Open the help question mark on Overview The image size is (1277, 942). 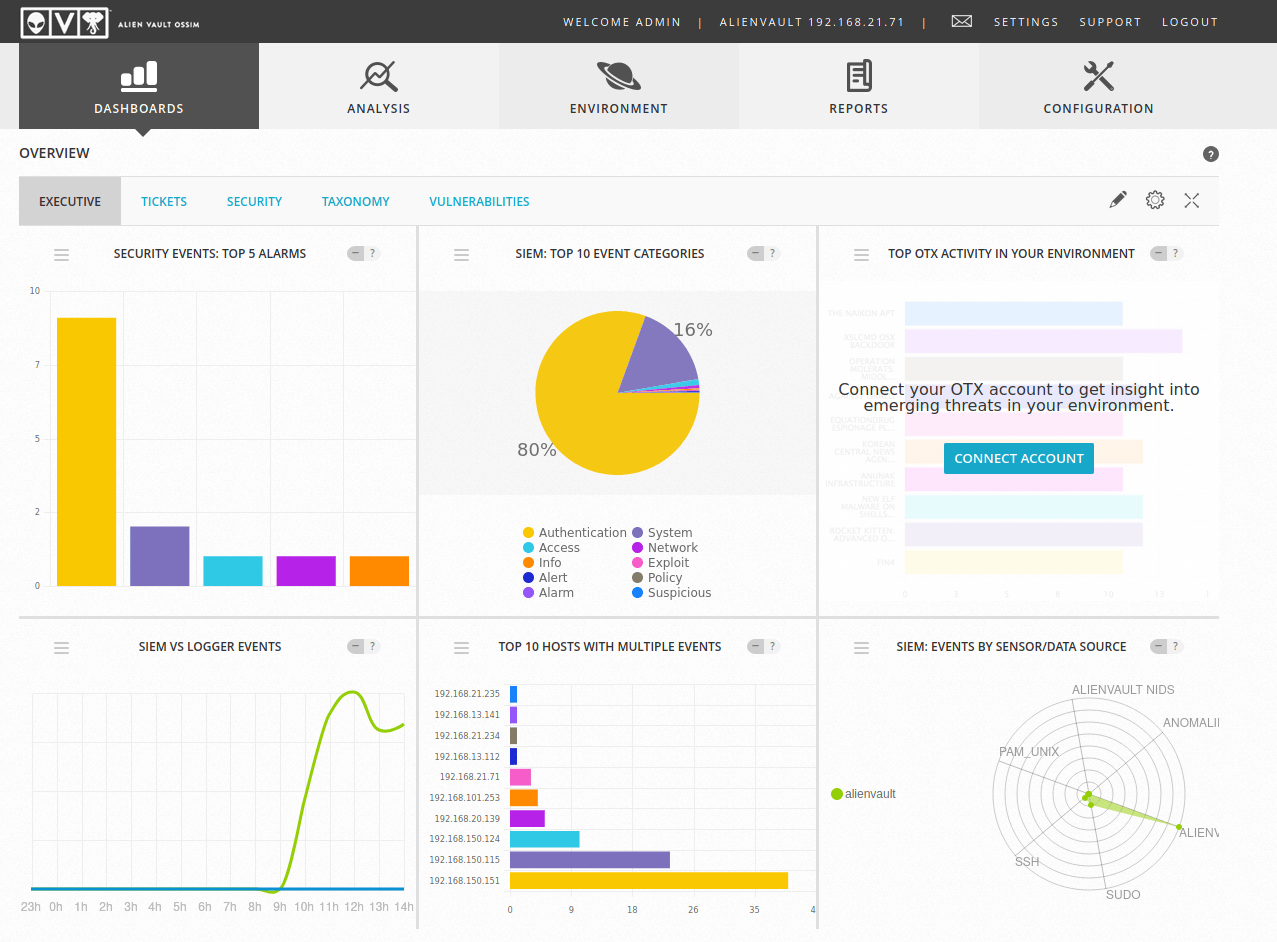[x=1210, y=154]
